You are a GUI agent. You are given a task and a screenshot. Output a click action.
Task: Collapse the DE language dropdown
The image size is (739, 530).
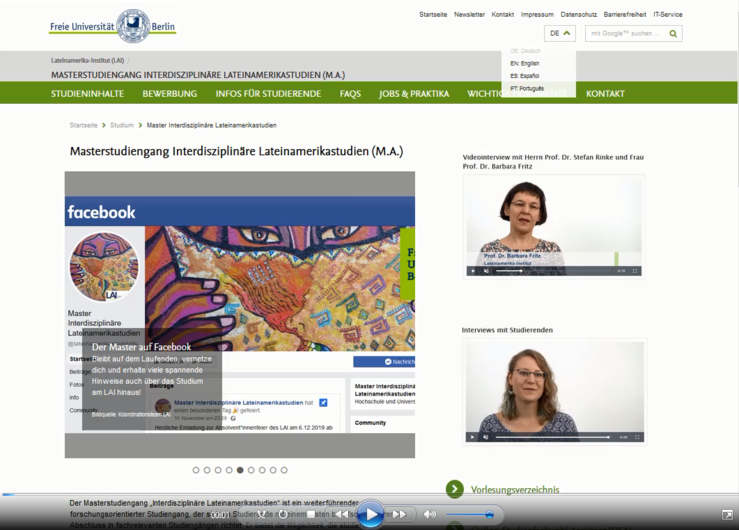559,33
